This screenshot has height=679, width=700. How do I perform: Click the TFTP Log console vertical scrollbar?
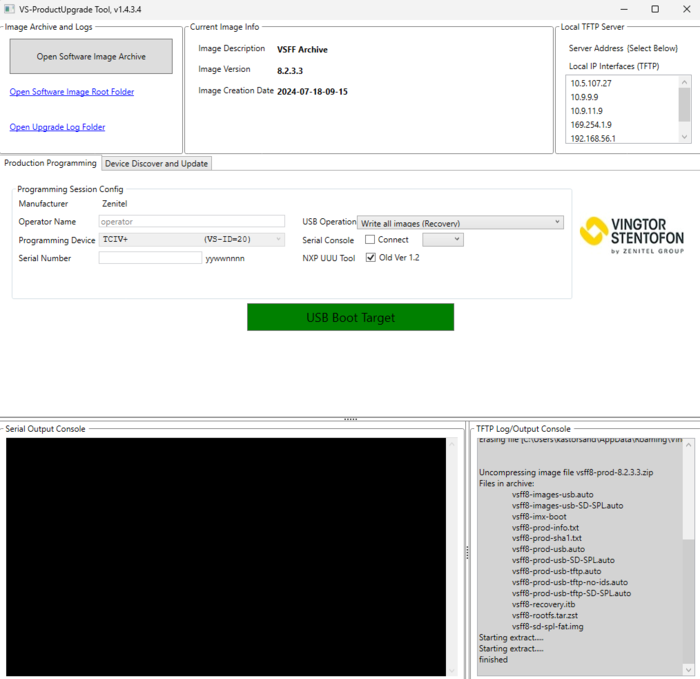click(687, 550)
